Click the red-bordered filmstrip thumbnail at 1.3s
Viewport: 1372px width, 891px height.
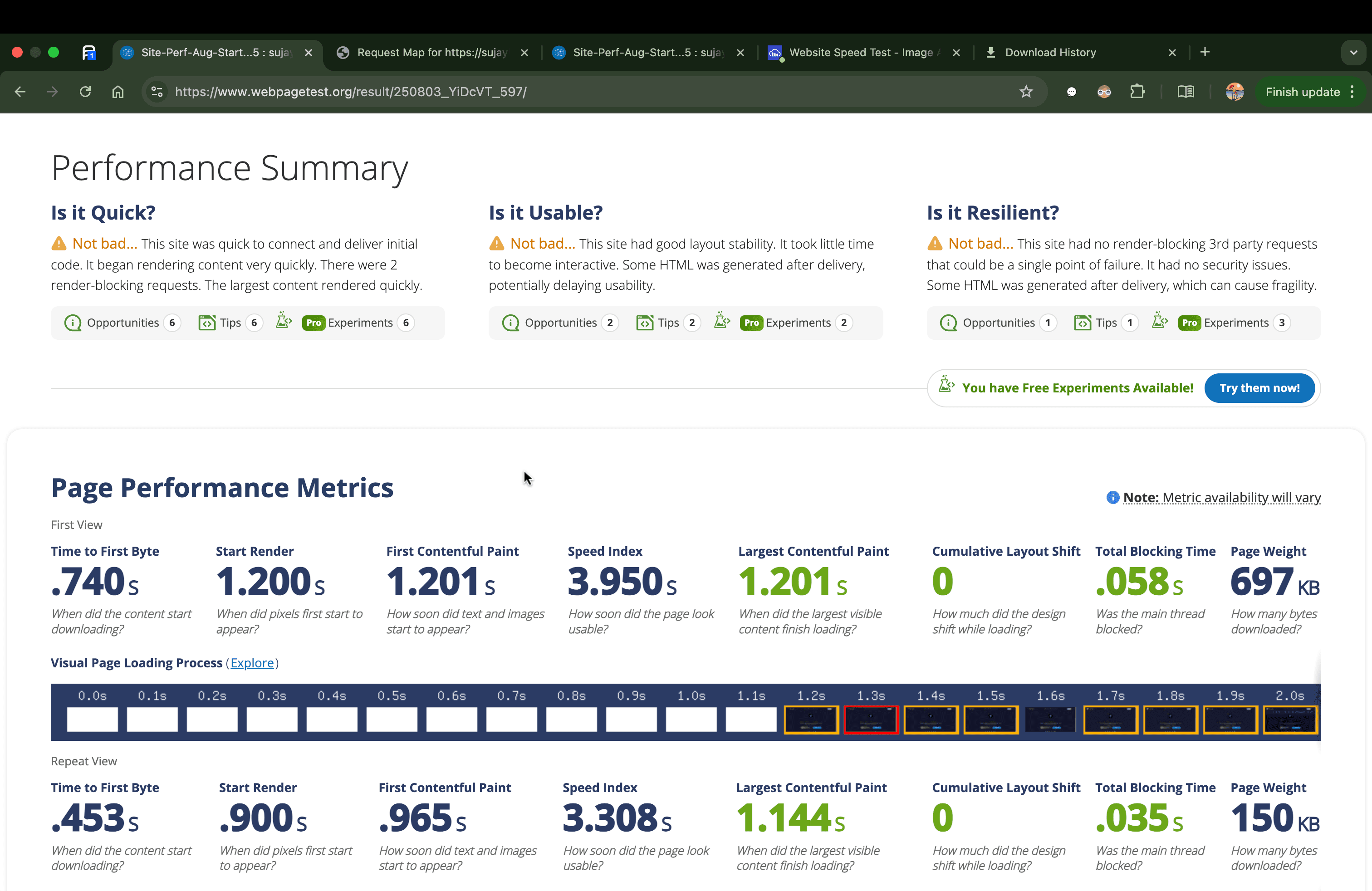pos(871,720)
